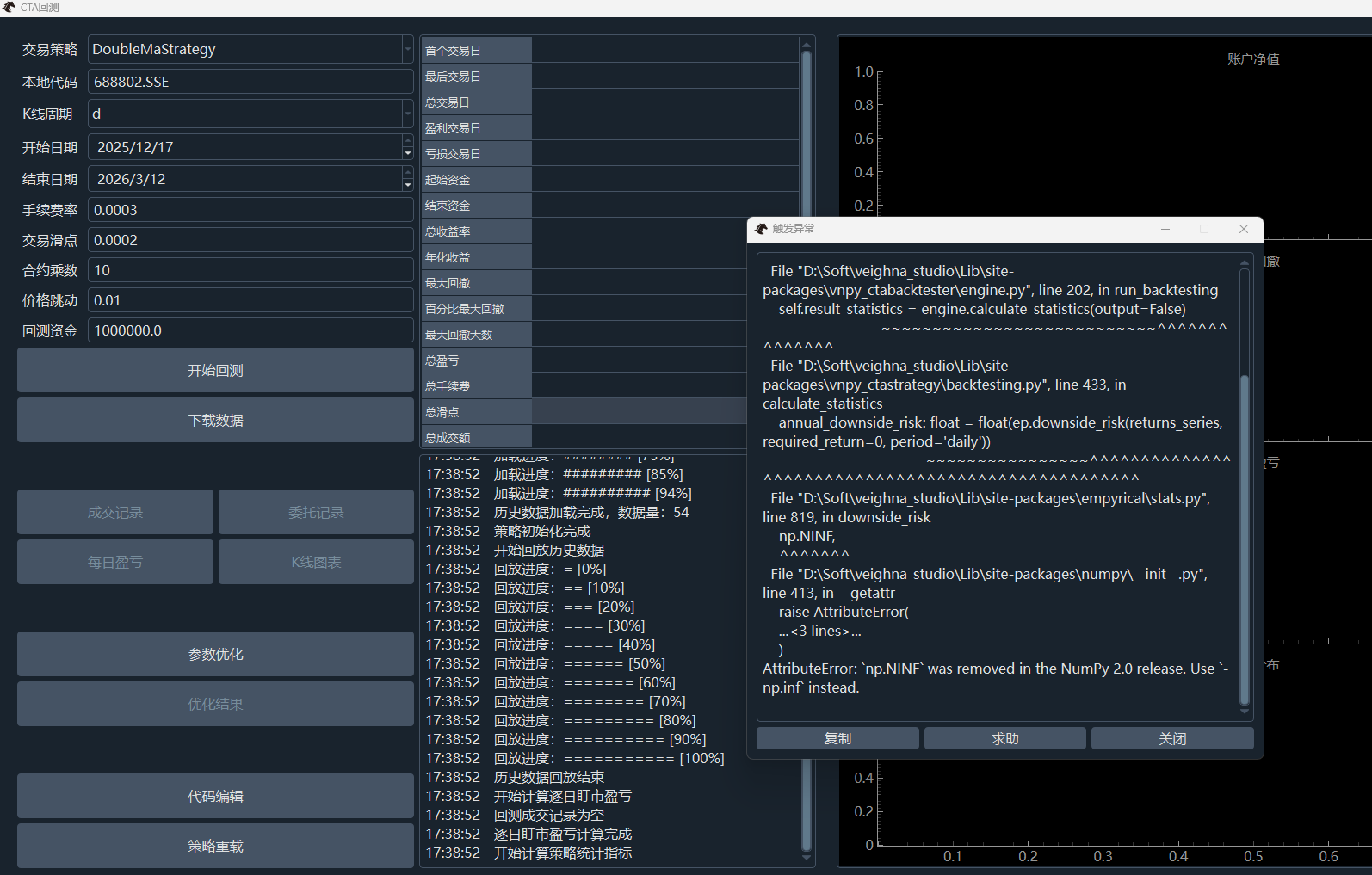1372x875 pixels.
Task: Copy the traceback using 复制 button
Action: 837,739
